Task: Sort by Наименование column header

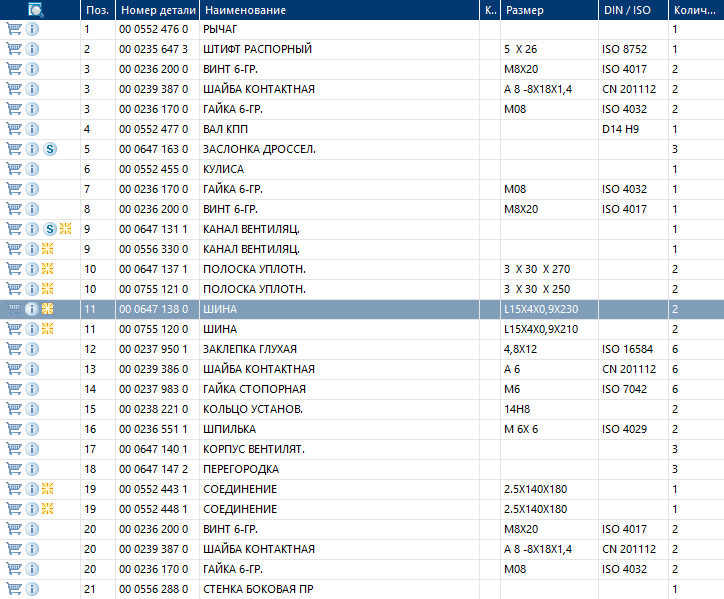Action: [339, 10]
